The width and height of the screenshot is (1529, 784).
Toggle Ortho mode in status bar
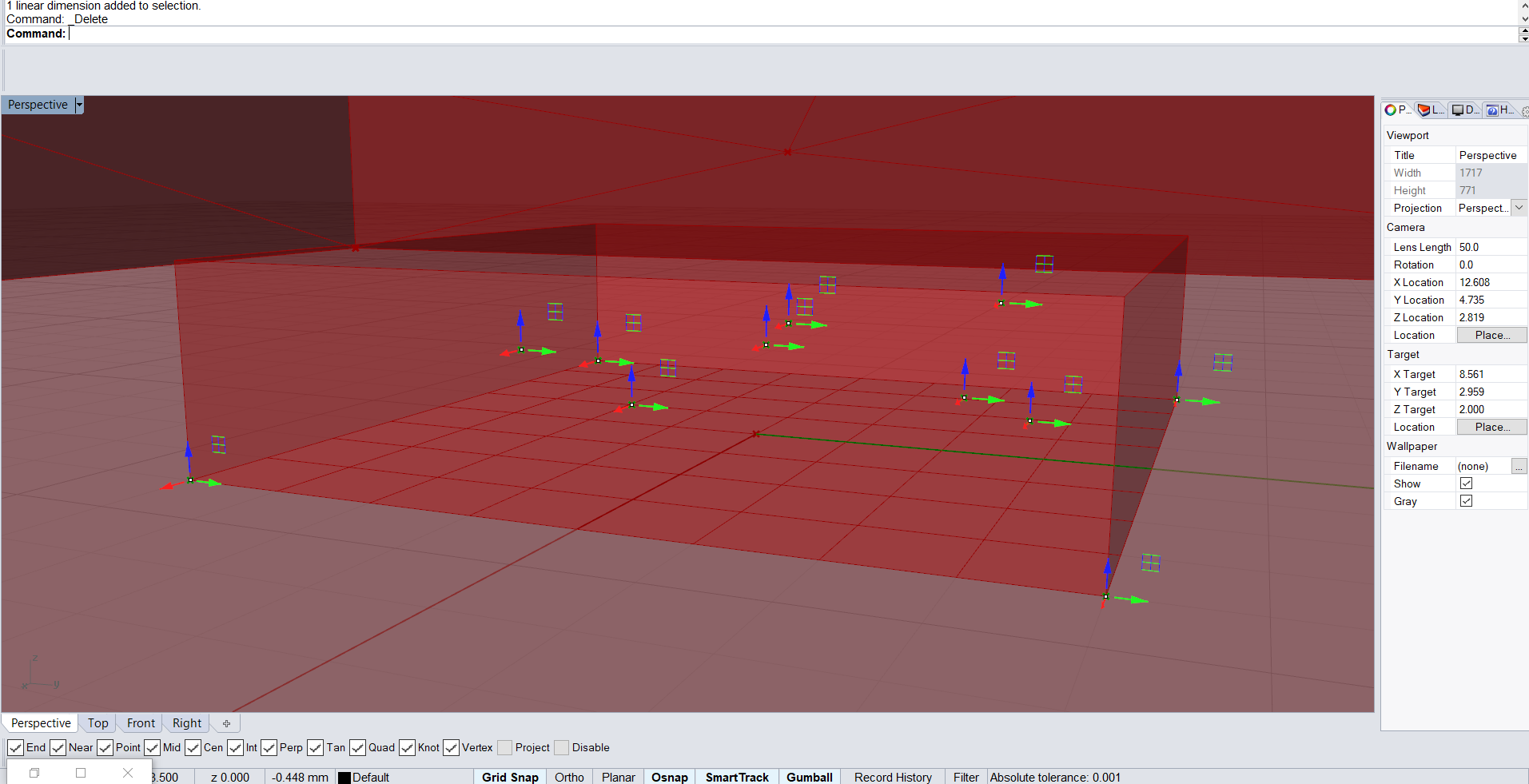pyautogui.click(x=569, y=777)
